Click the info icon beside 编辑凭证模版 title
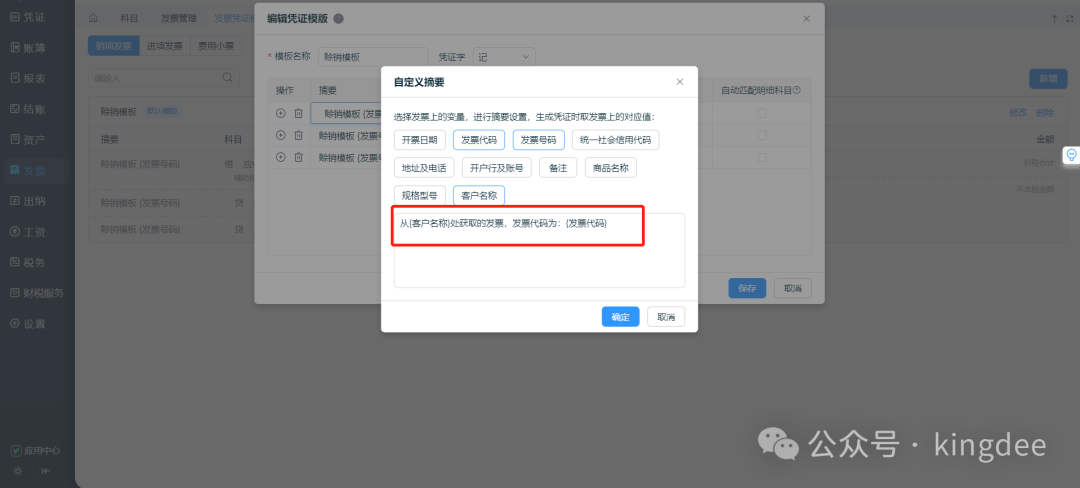 (338, 19)
